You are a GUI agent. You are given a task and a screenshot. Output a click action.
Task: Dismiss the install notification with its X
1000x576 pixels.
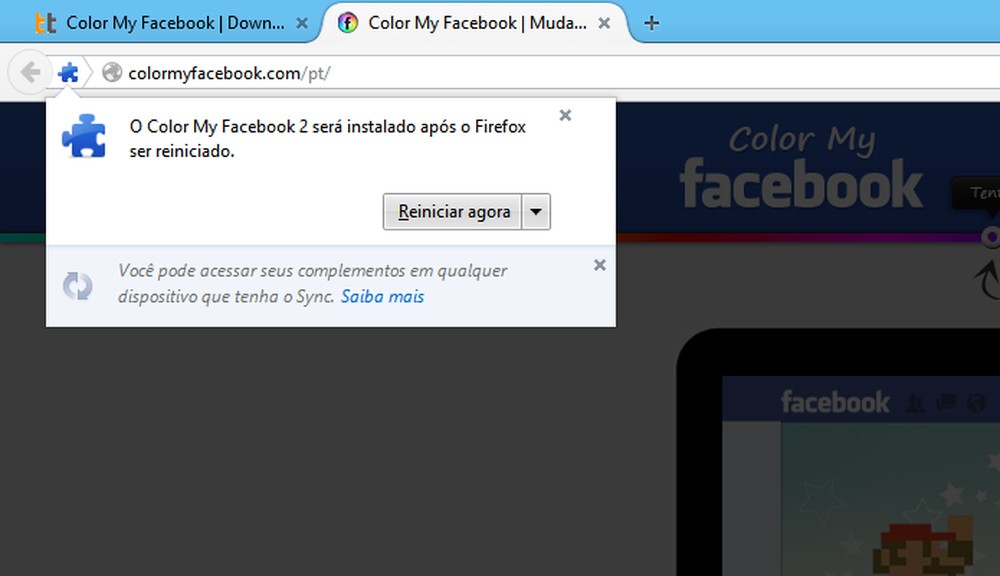click(565, 115)
